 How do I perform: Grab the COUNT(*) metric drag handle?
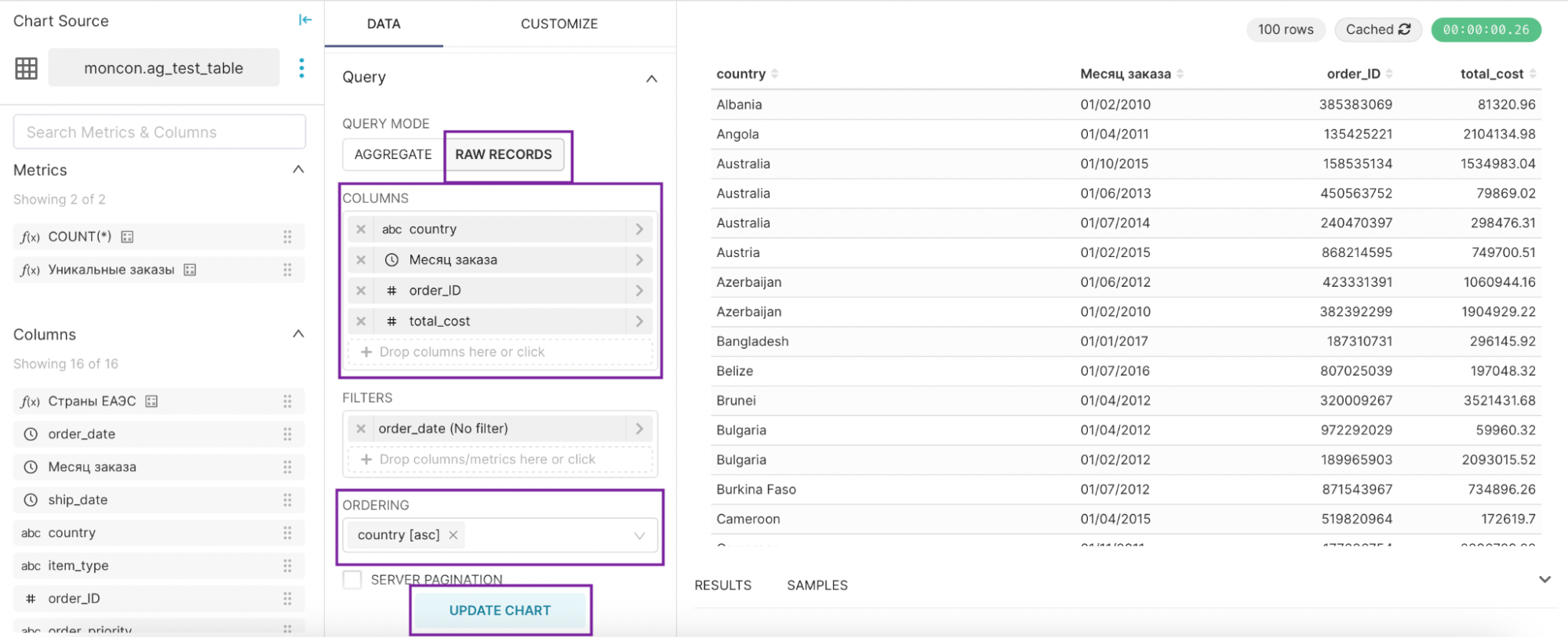click(x=288, y=237)
